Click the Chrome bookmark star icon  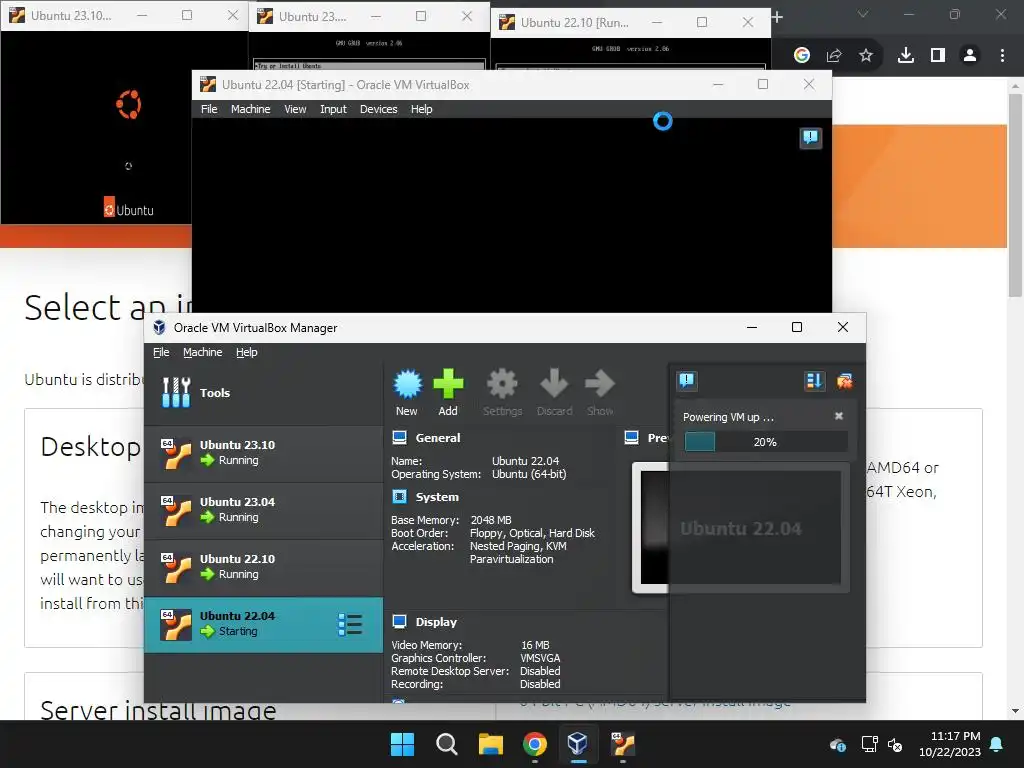click(x=865, y=56)
